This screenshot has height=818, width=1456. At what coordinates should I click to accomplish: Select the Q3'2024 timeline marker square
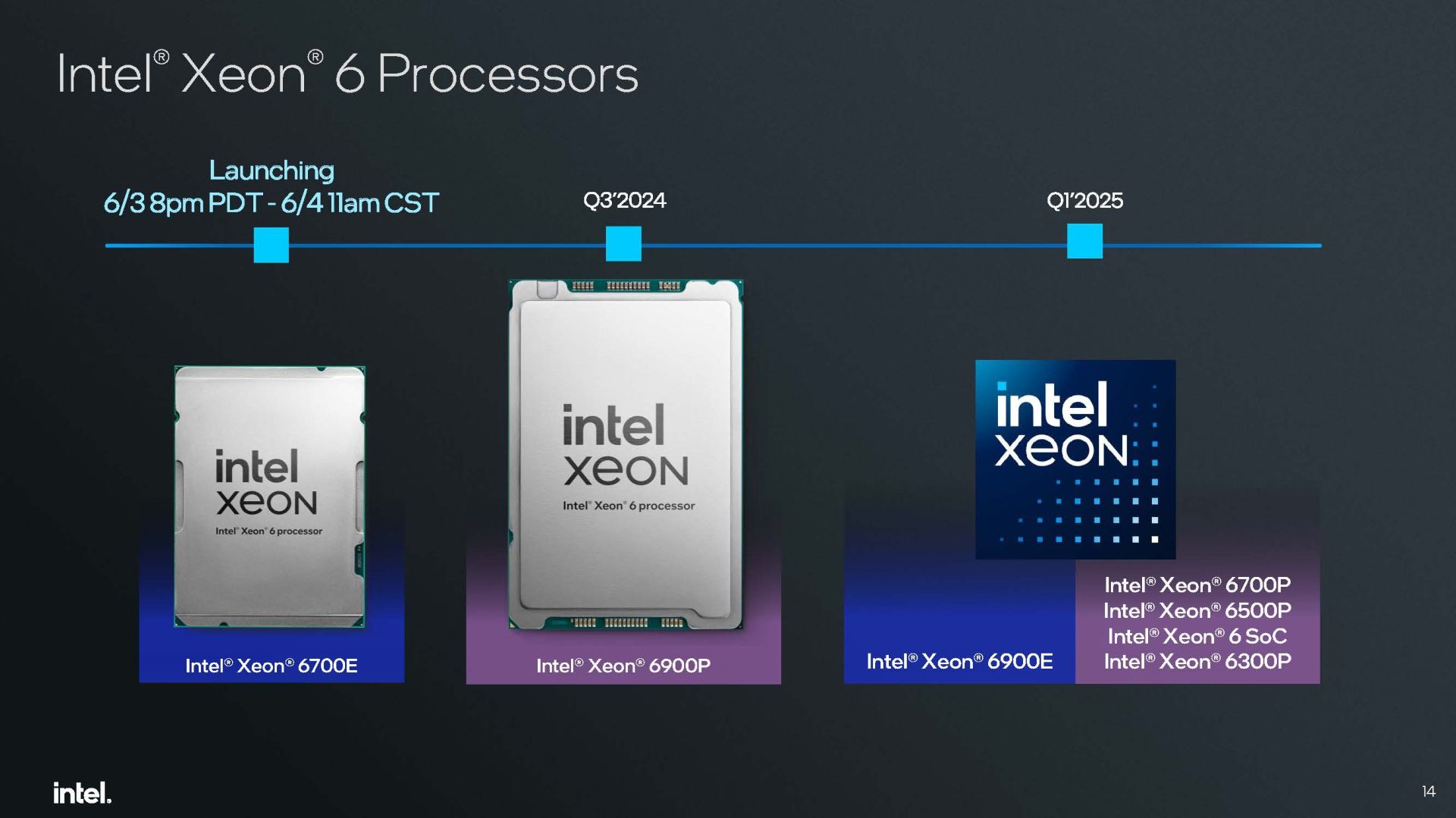(x=623, y=244)
